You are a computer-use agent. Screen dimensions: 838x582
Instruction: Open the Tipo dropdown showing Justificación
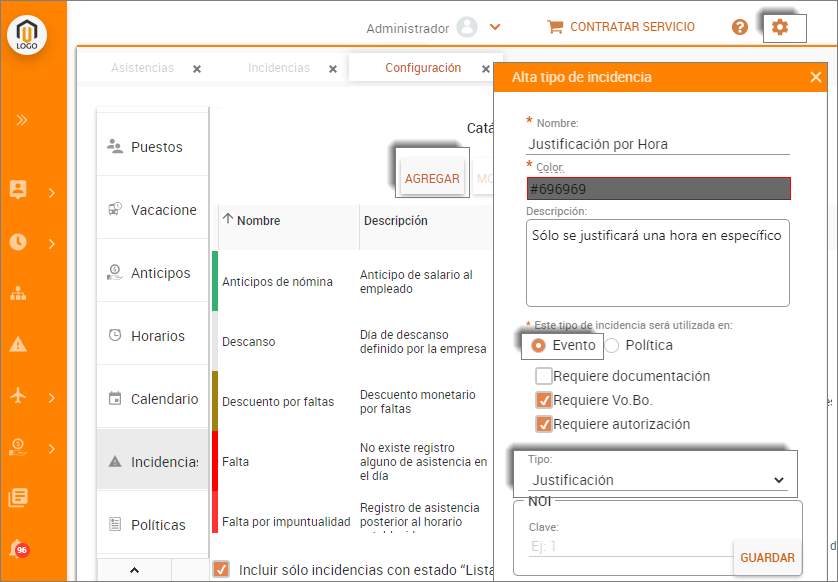point(657,480)
